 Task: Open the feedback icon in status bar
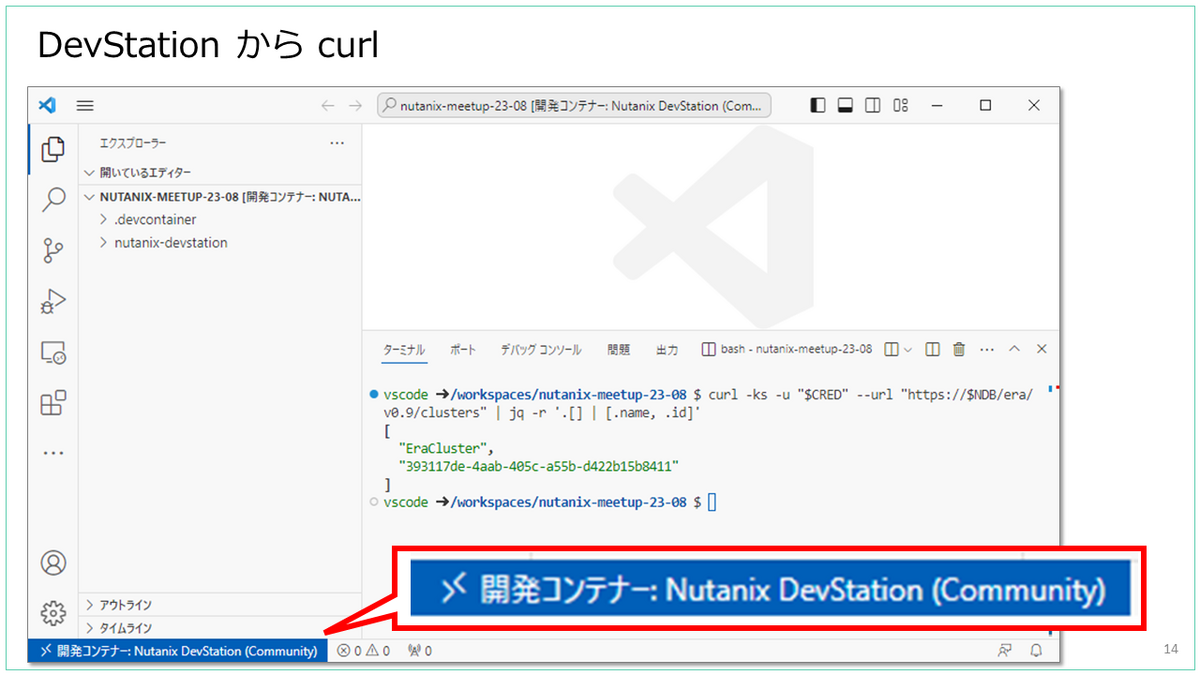(x=1005, y=651)
